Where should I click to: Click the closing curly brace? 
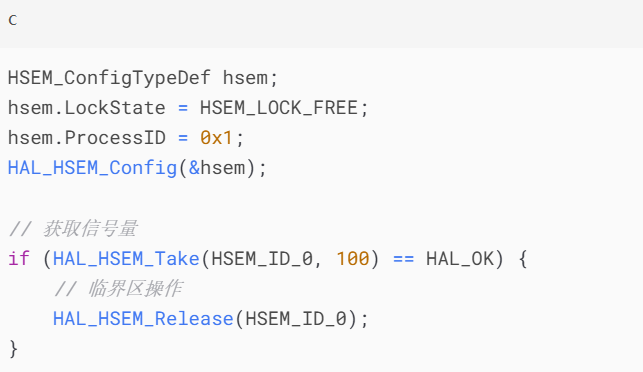tap(13, 349)
